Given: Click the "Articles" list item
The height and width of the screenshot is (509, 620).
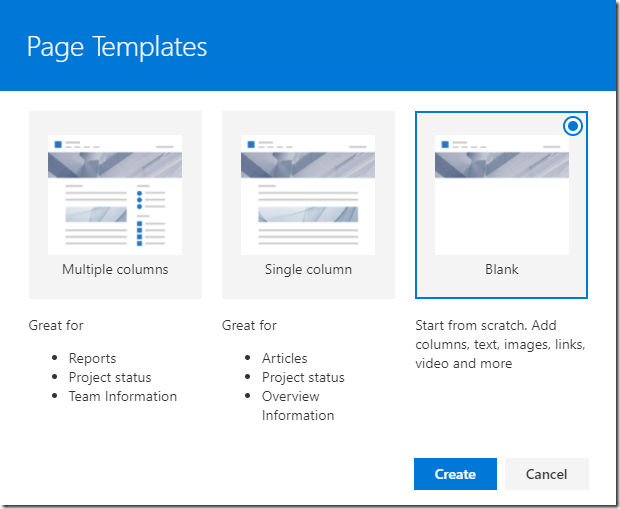Looking at the screenshot, I should 284,358.
